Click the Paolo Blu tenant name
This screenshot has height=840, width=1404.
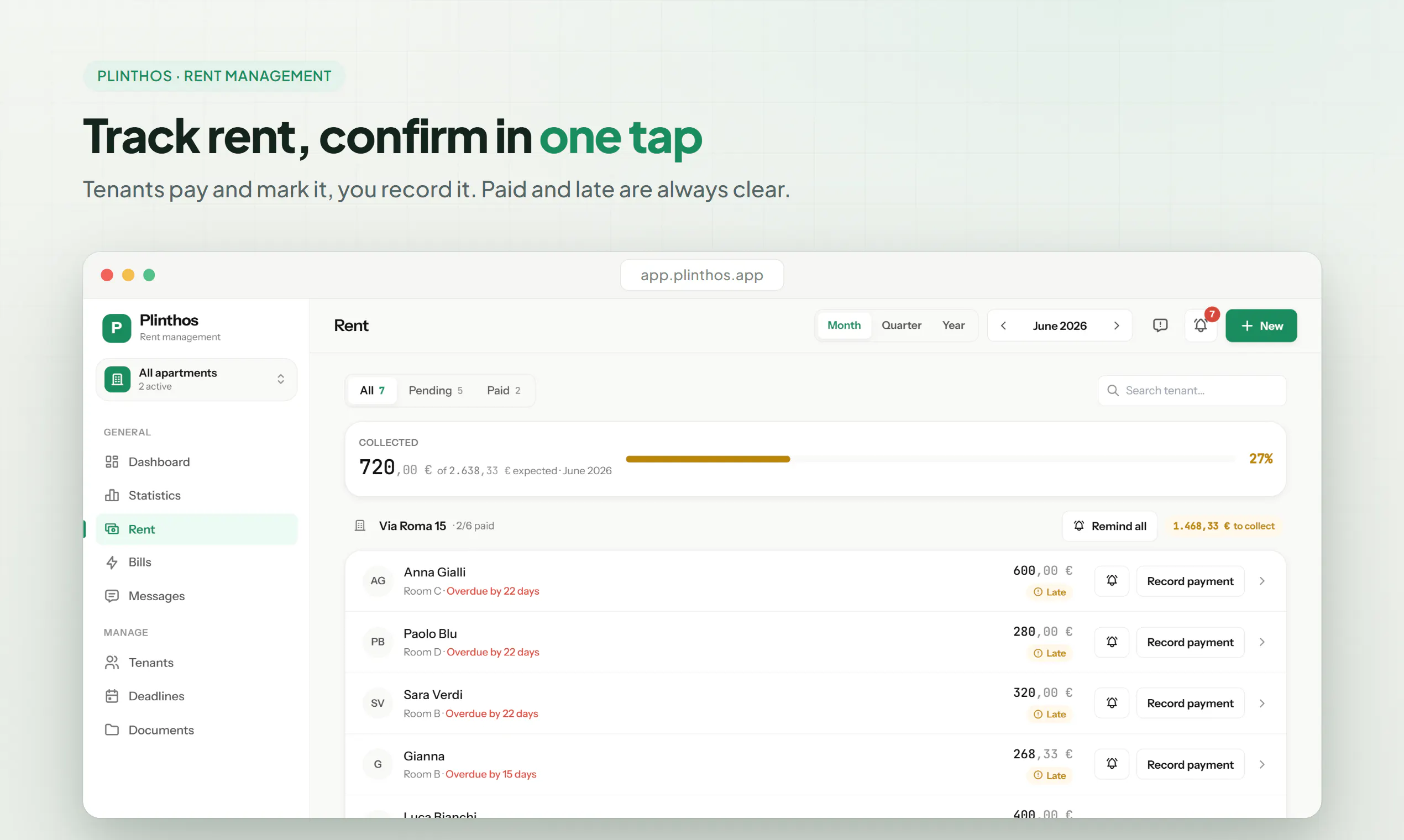(x=429, y=633)
